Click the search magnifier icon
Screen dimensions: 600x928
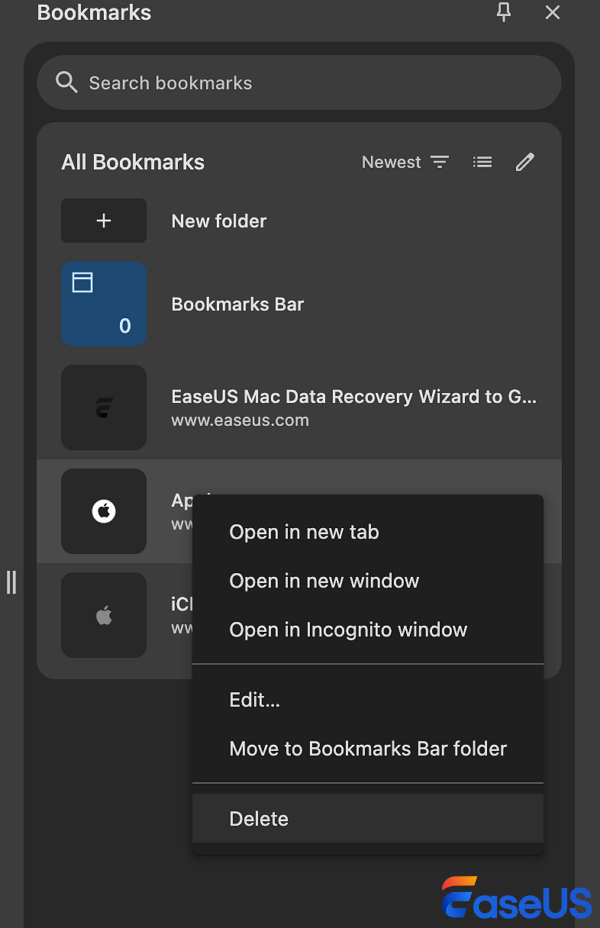click(67, 82)
